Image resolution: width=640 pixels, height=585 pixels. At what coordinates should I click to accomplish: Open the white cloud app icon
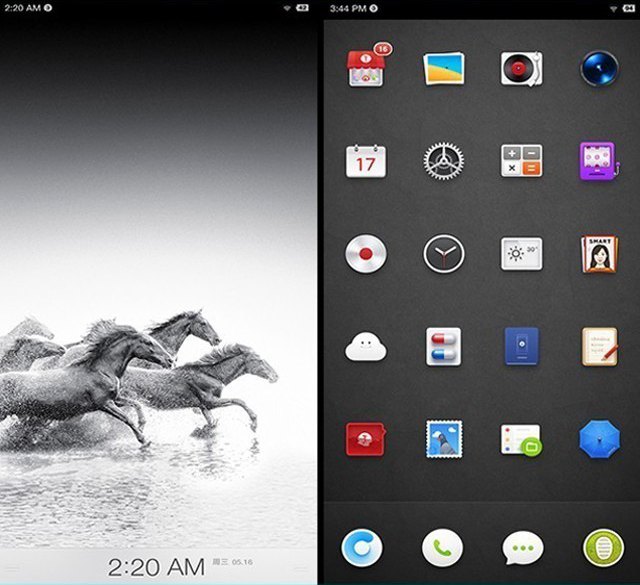[x=365, y=347]
